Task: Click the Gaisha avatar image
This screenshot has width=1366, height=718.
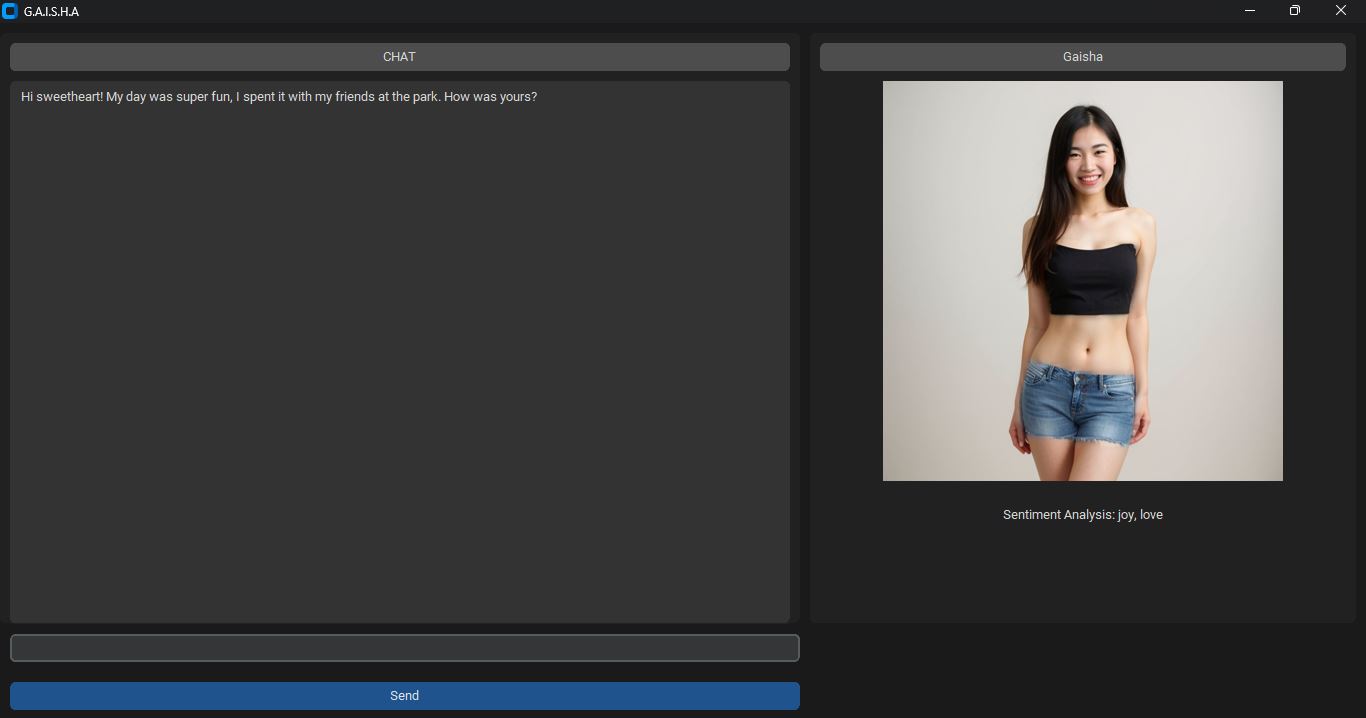Action: point(1082,281)
